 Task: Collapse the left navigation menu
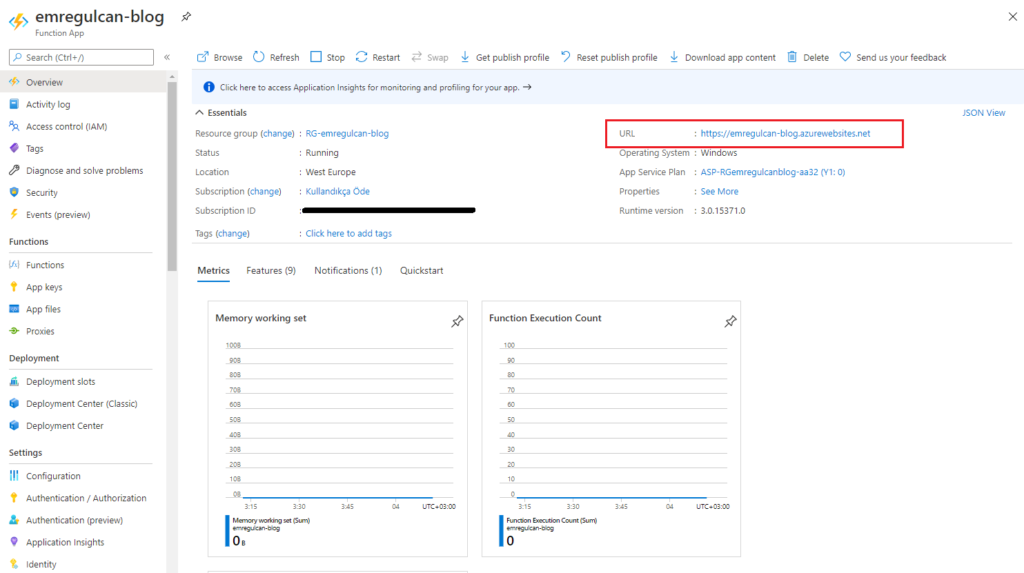click(x=167, y=57)
